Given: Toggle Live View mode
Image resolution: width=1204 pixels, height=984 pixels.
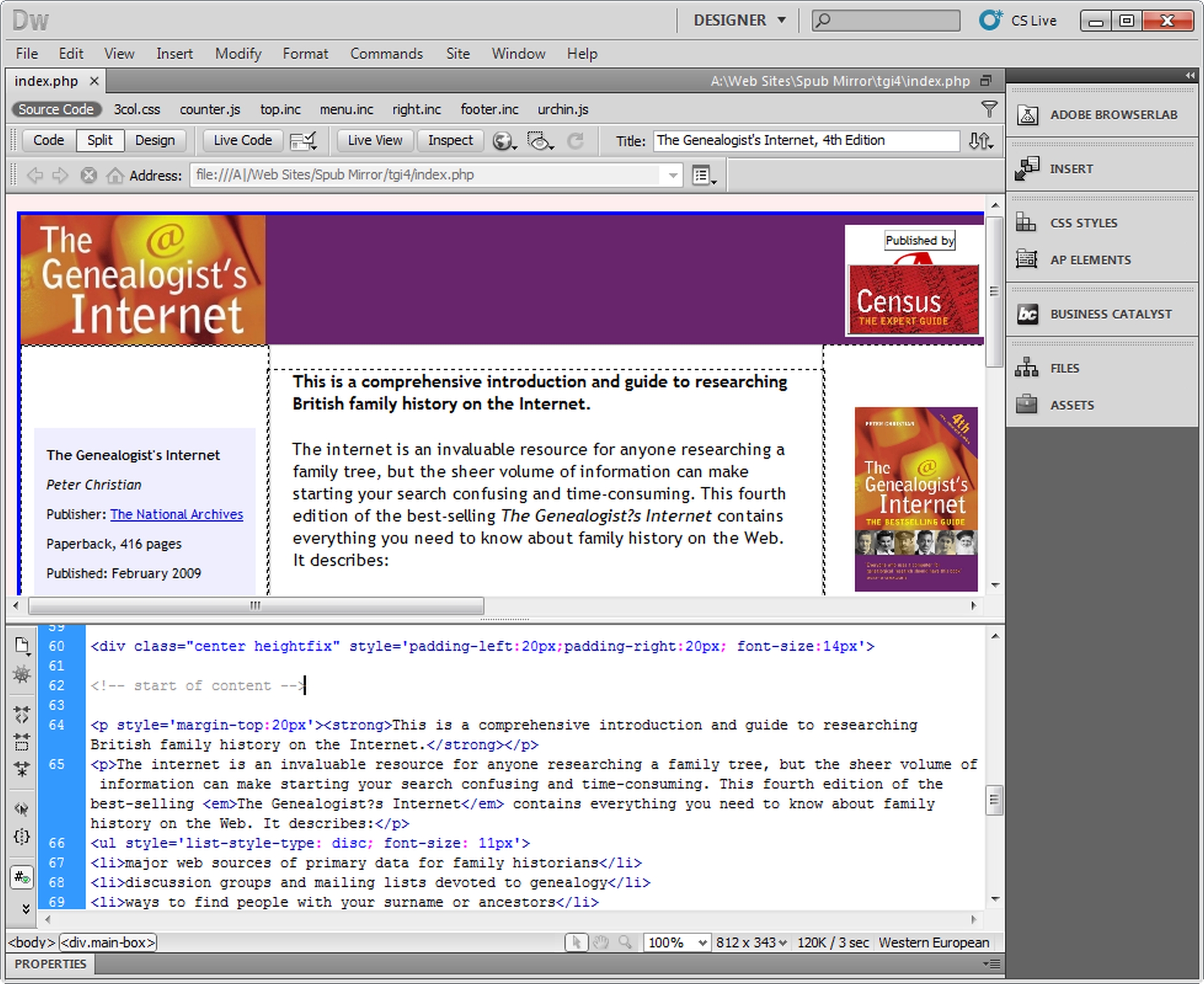Looking at the screenshot, I should [x=375, y=140].
